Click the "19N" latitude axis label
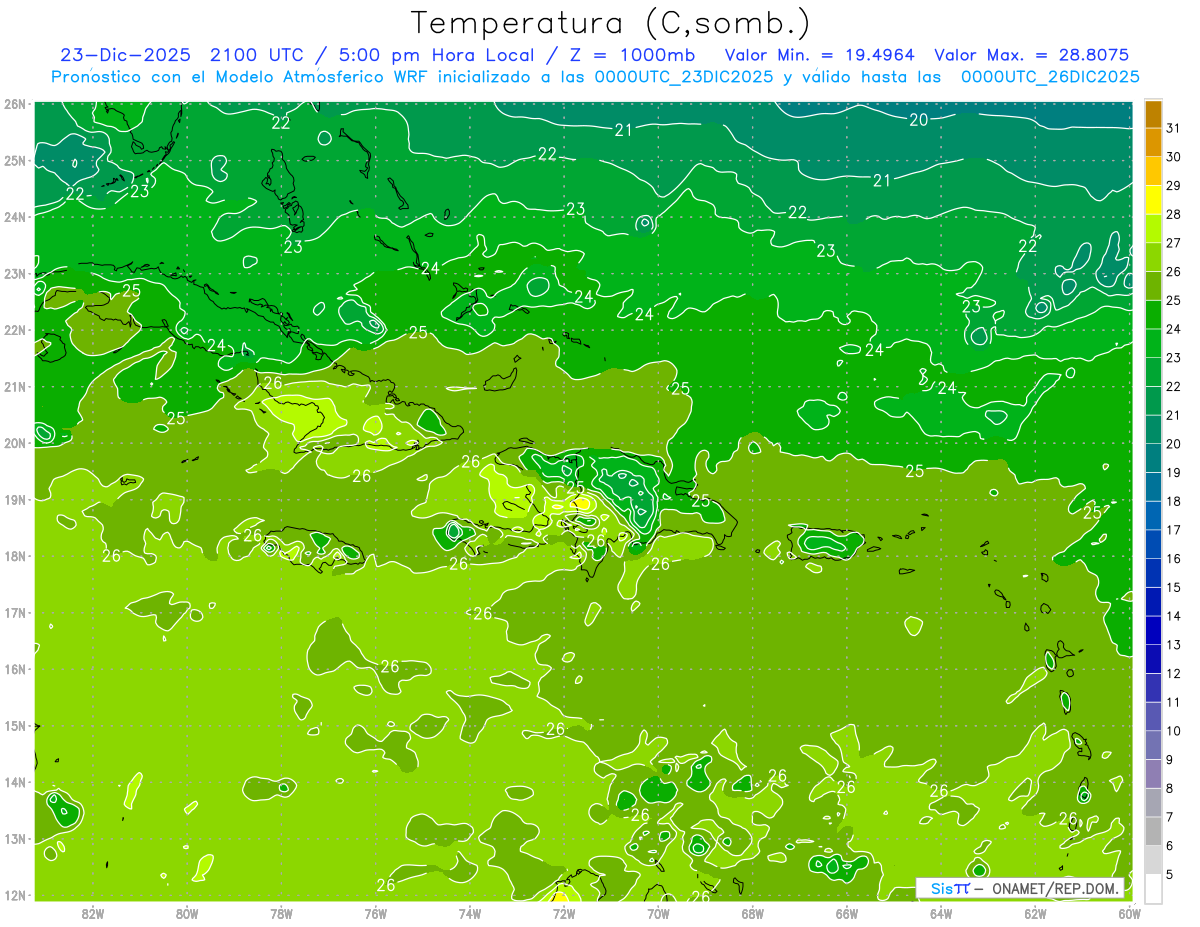1200x927 pixels. click(15, 500)
